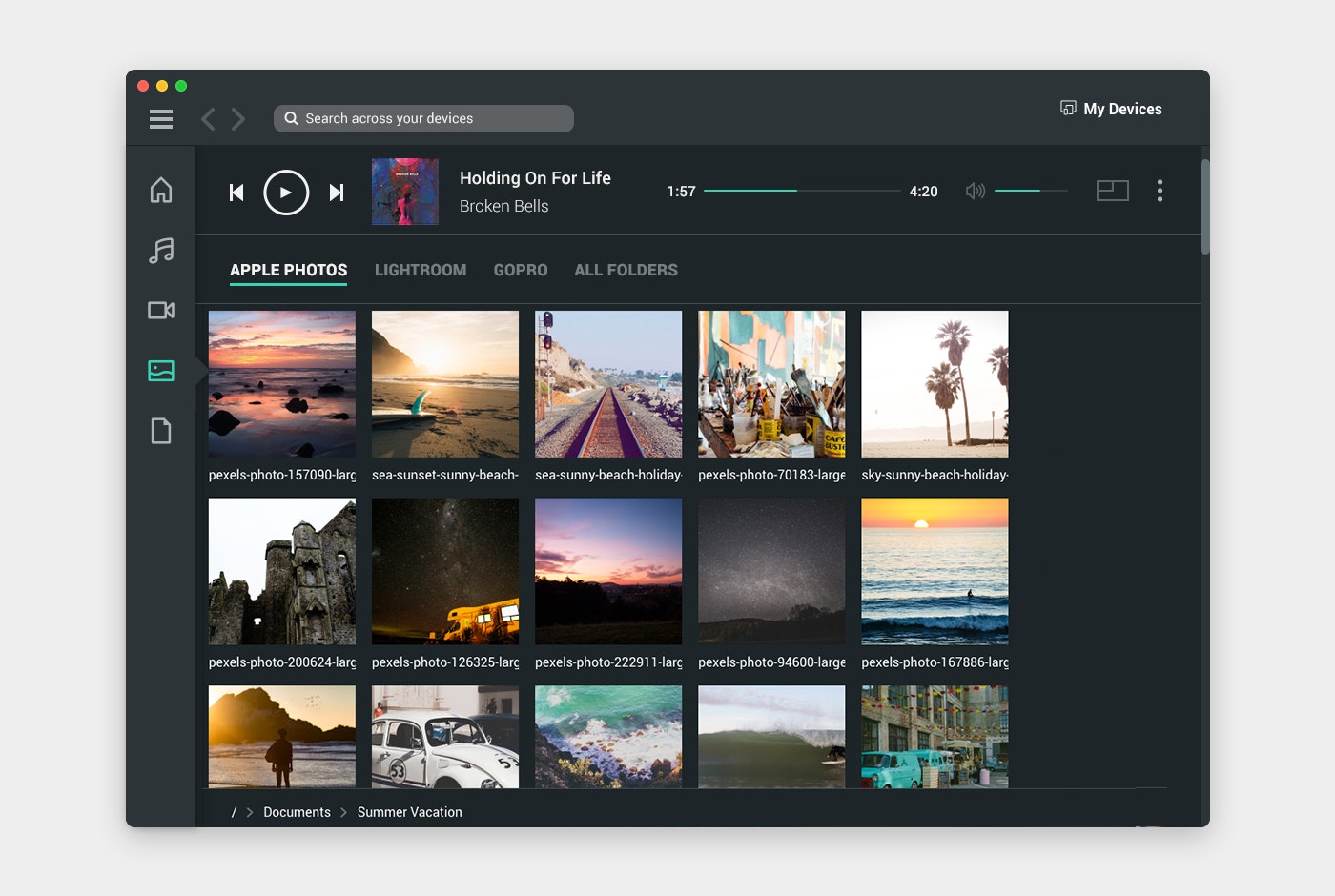Go back with the left arrow
The image size is (1335, 896).
[x=208, y=119]
